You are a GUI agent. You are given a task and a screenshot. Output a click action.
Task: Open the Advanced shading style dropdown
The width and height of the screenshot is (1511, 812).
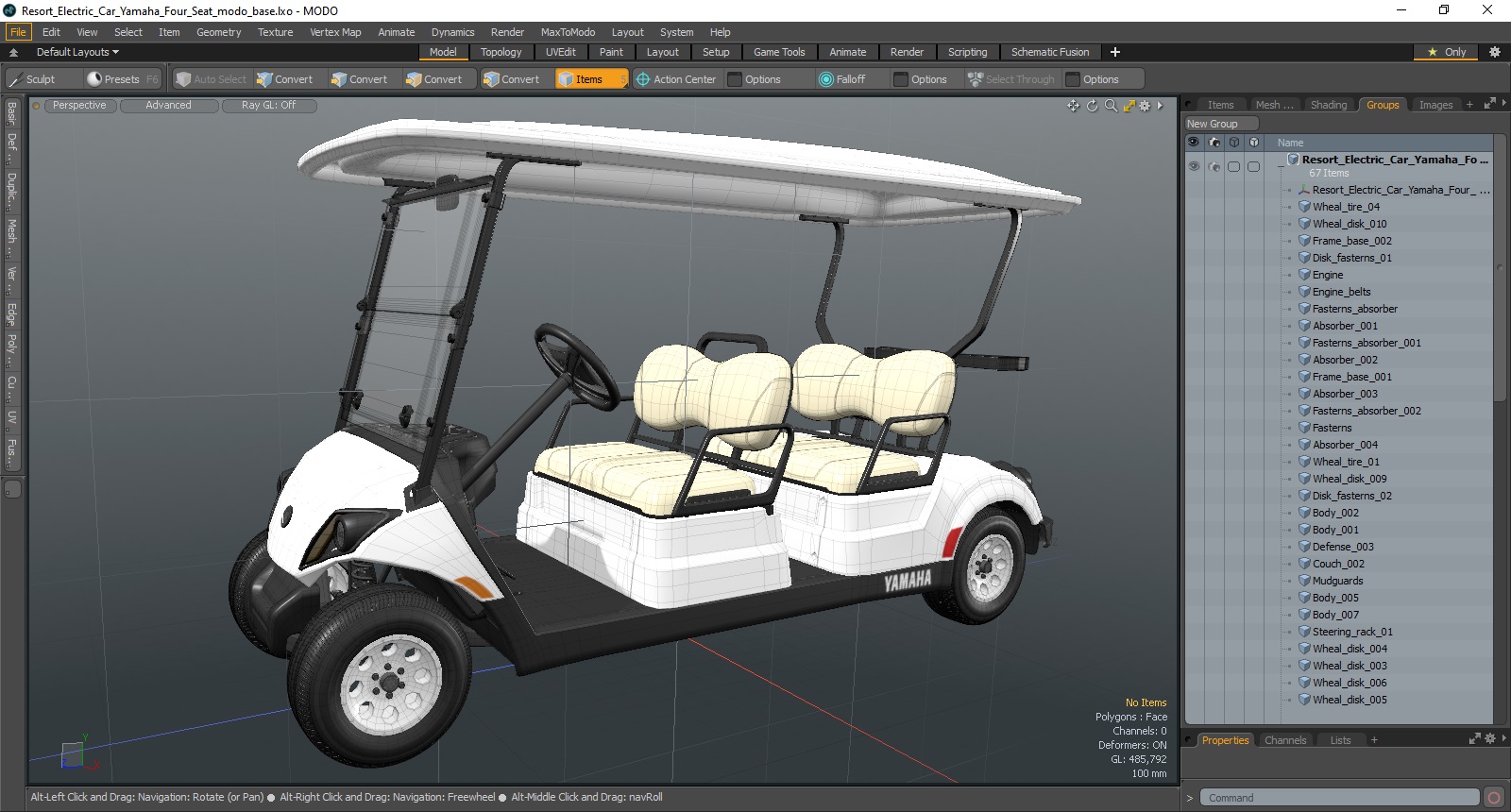coord(168,106)
